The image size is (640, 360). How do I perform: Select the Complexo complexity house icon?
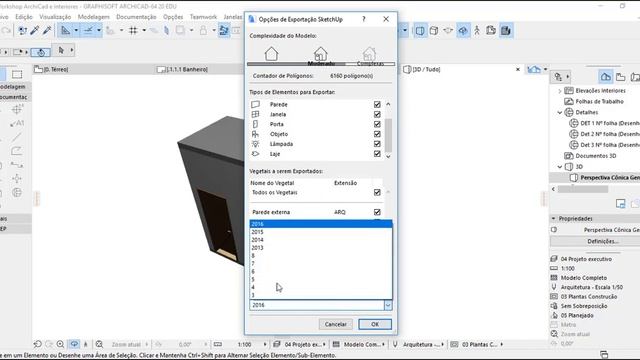369,53
